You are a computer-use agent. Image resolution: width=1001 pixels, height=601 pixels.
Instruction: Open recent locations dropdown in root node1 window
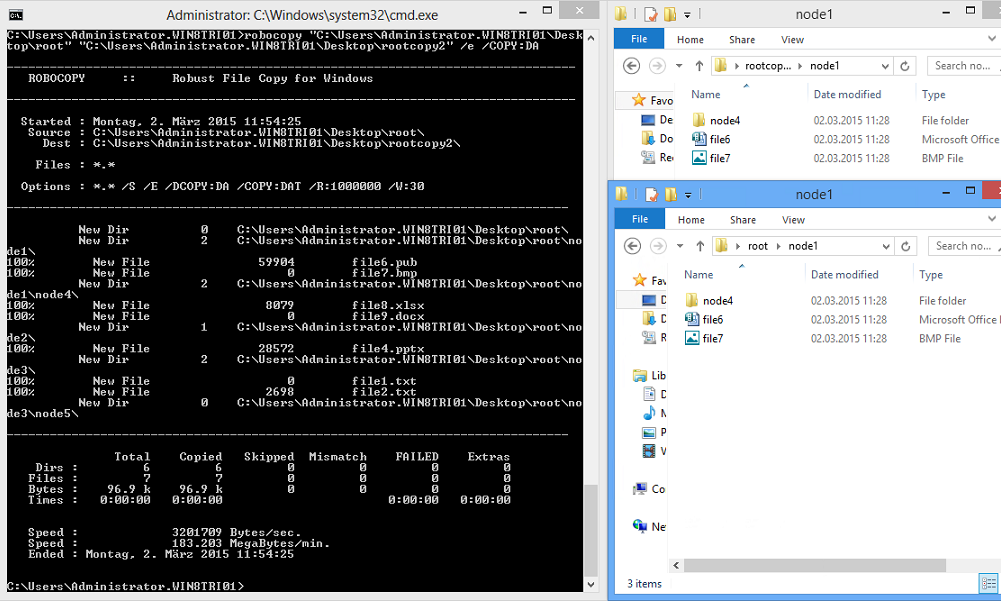(680, 246)
